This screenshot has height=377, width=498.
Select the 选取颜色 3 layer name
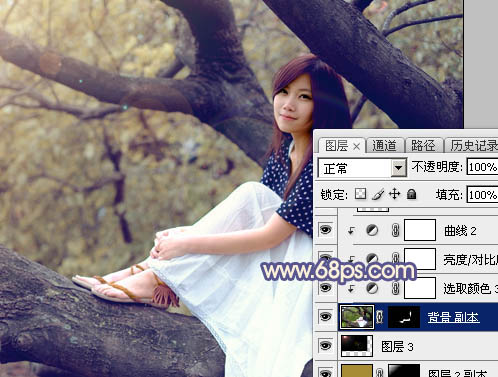click(x=471, y=289)
